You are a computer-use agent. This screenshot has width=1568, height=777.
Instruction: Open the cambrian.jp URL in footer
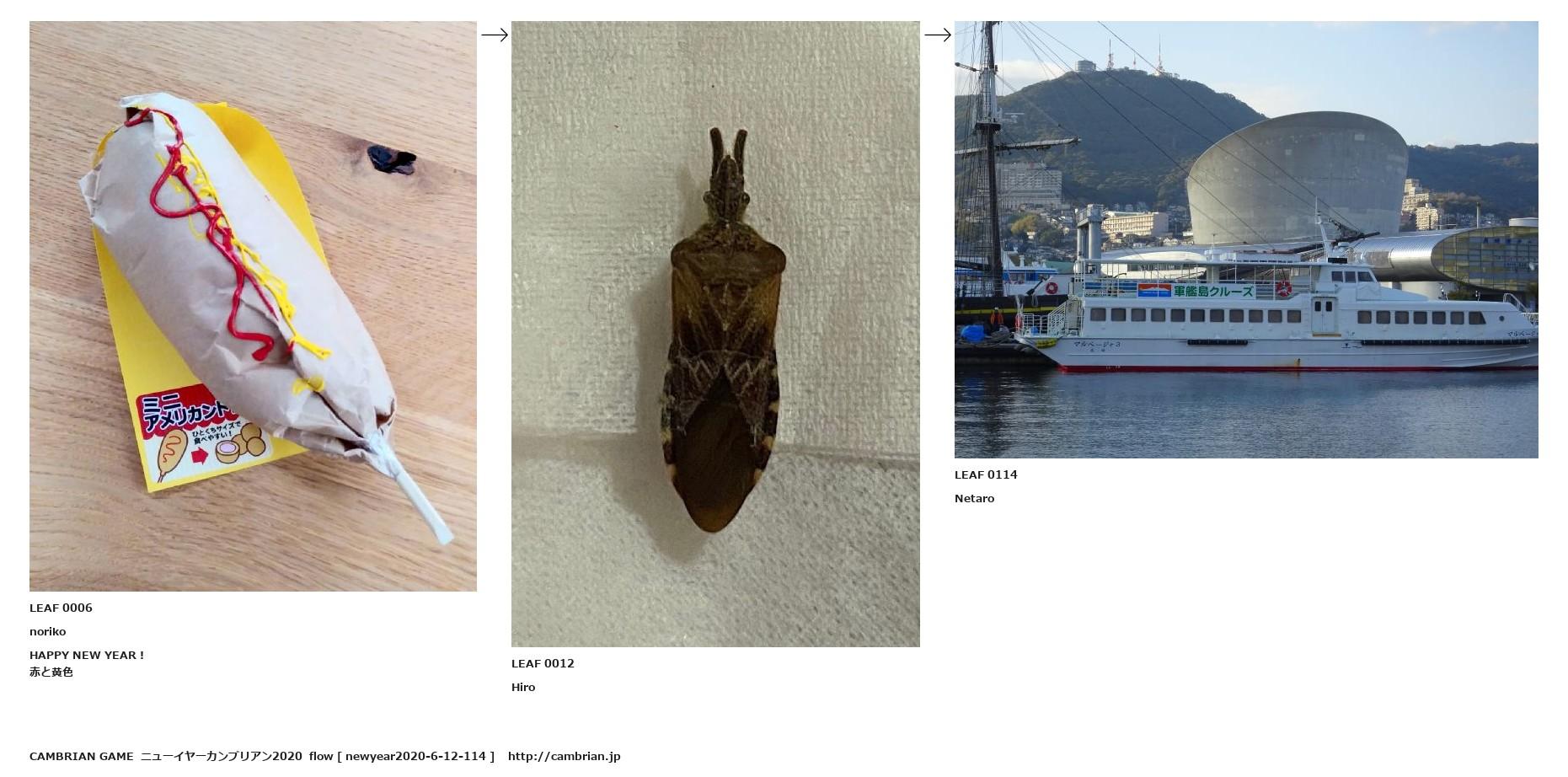click(x=564, y=756)
